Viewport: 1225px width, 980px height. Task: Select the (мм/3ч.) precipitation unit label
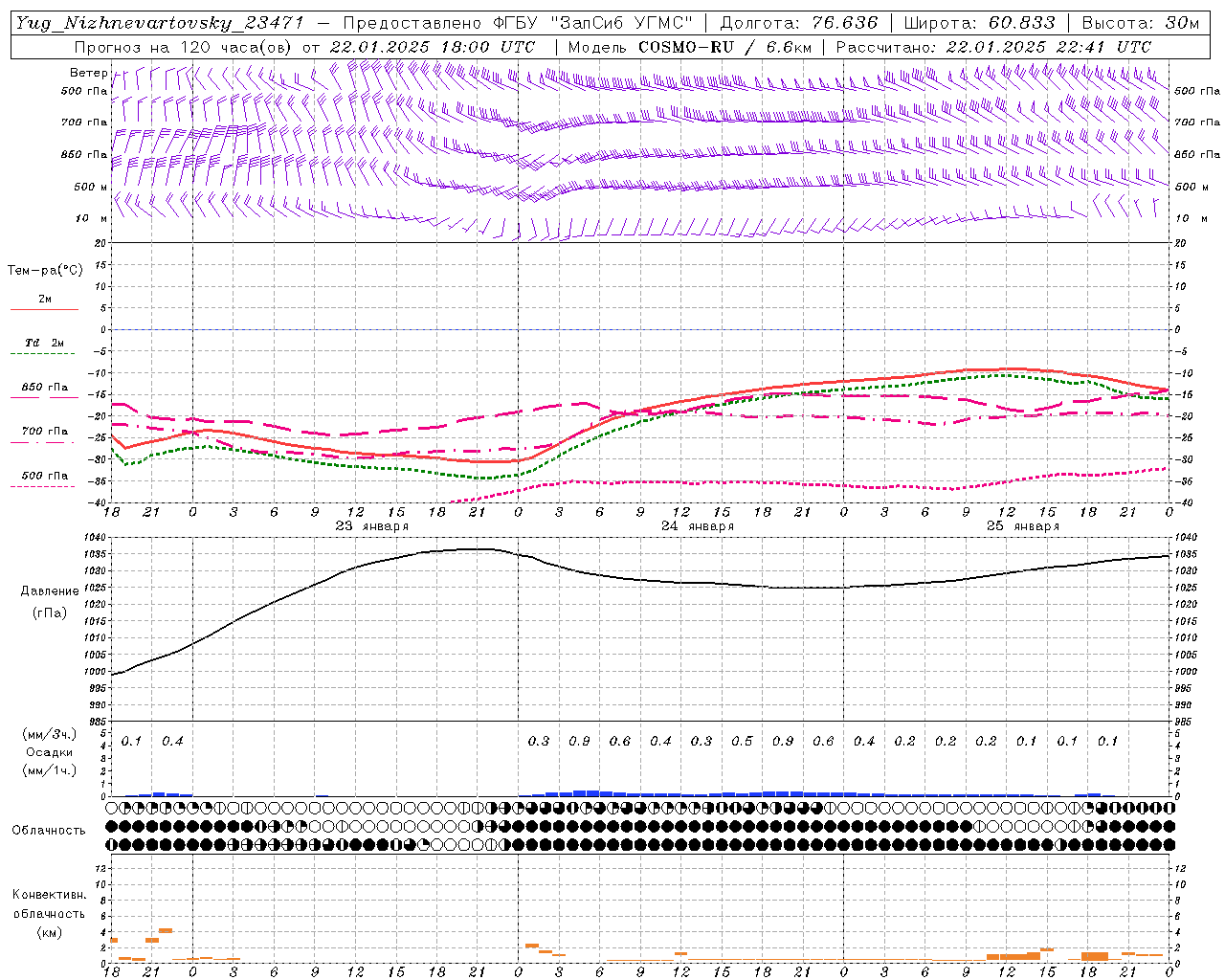click(x=50, y=734)
